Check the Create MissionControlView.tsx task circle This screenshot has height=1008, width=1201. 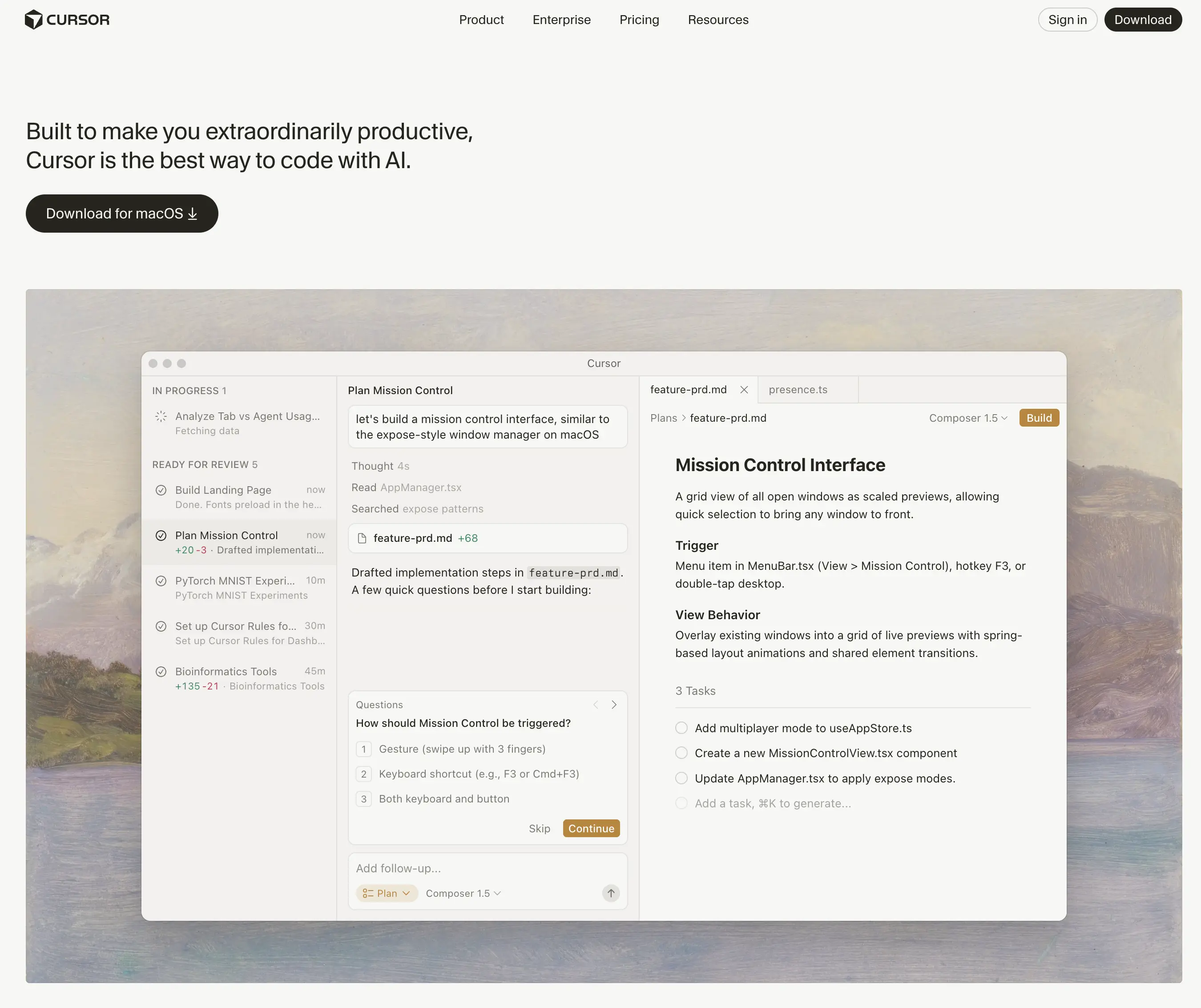click(681, 753)
